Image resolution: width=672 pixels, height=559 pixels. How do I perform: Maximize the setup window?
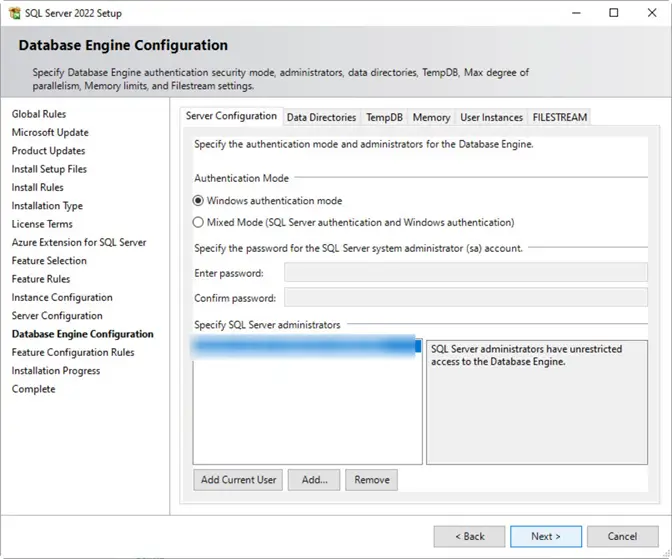click(613, 13)
